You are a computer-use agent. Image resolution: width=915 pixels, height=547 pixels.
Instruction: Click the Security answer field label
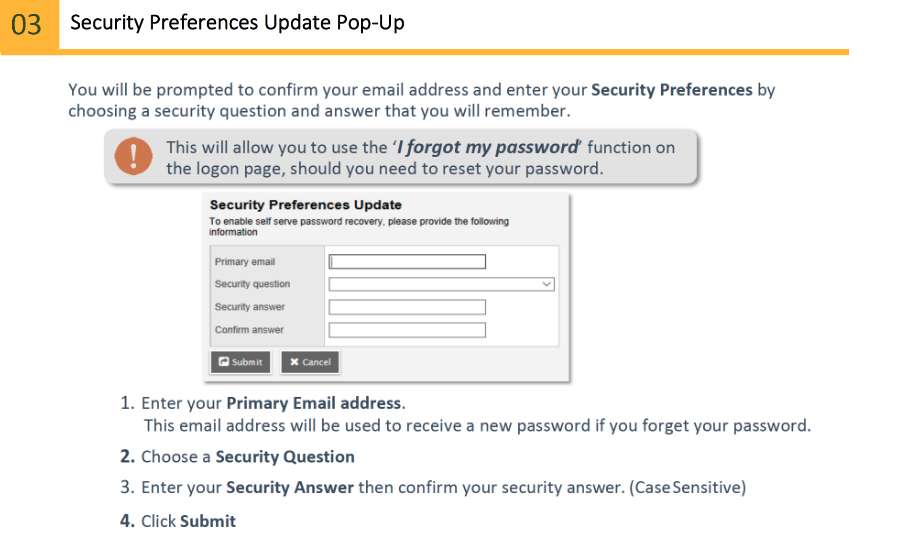pyautogui.click(x=250, y=307)
